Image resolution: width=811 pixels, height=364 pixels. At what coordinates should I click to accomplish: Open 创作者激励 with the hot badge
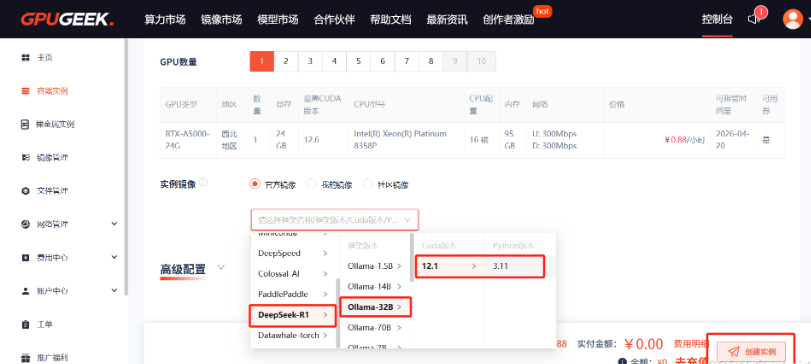pyautogui.click(x=508, y=20)
